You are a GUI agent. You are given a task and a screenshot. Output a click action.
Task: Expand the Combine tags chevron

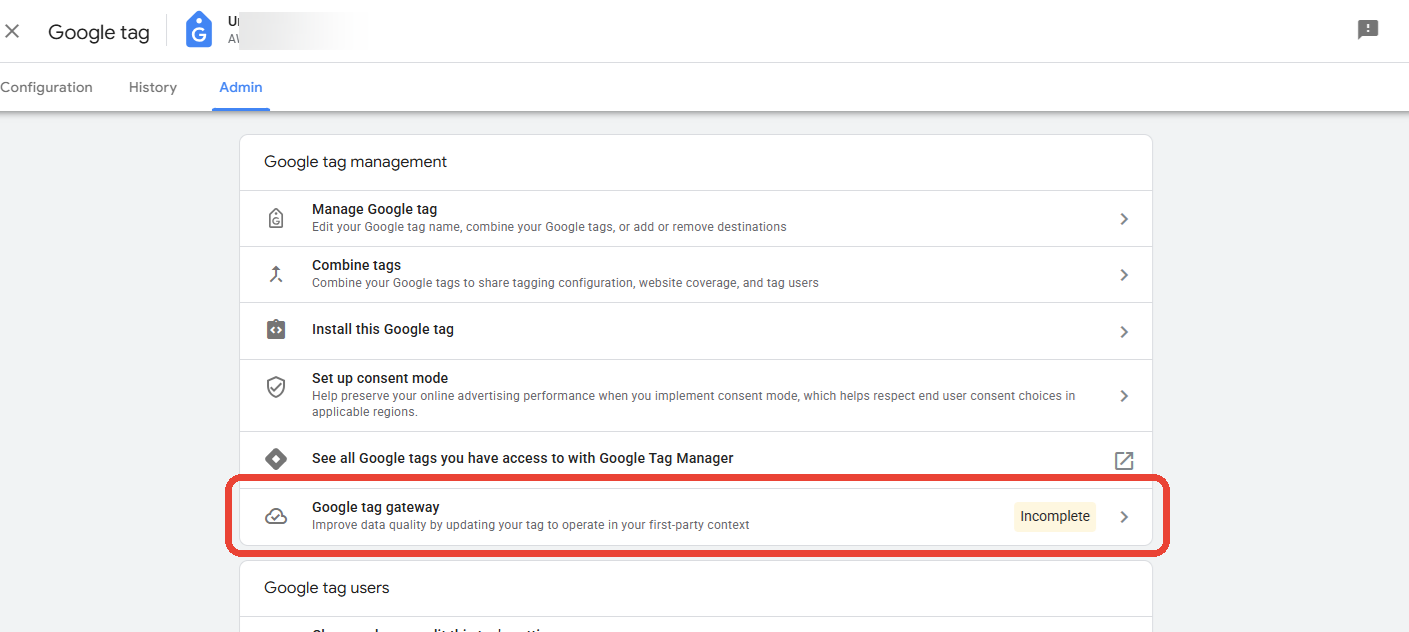1124,275
